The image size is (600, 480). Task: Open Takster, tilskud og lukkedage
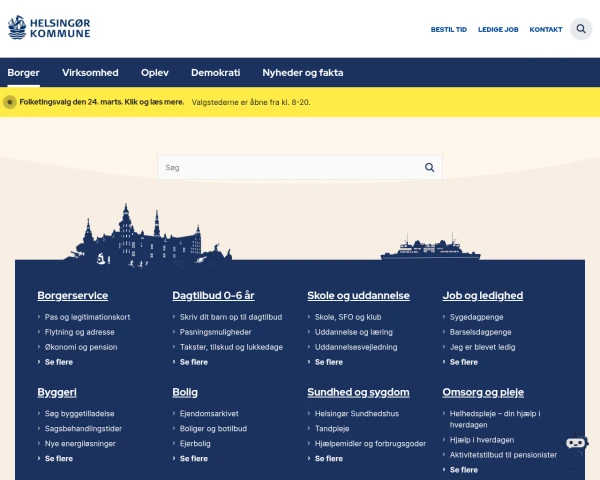(x=231, y=347)
